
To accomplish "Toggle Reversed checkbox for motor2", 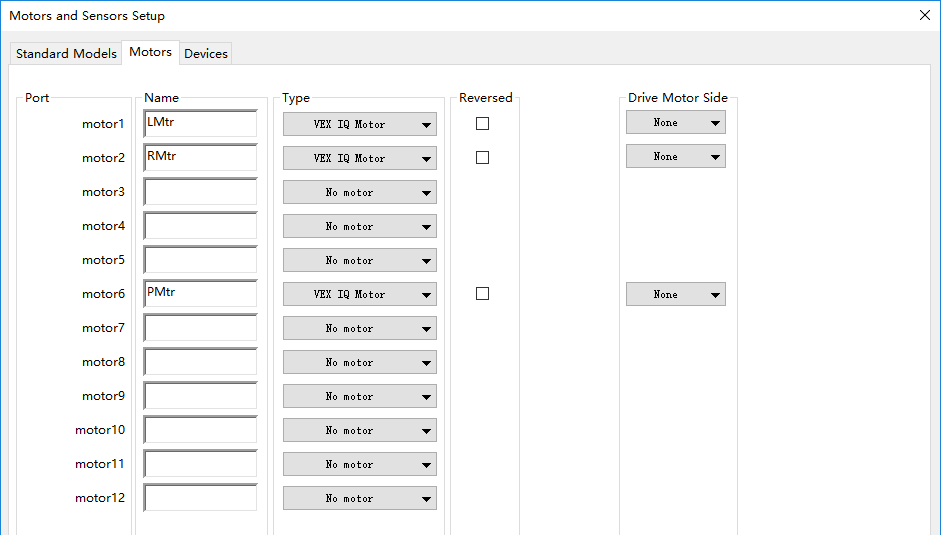I will click(483, 158).
